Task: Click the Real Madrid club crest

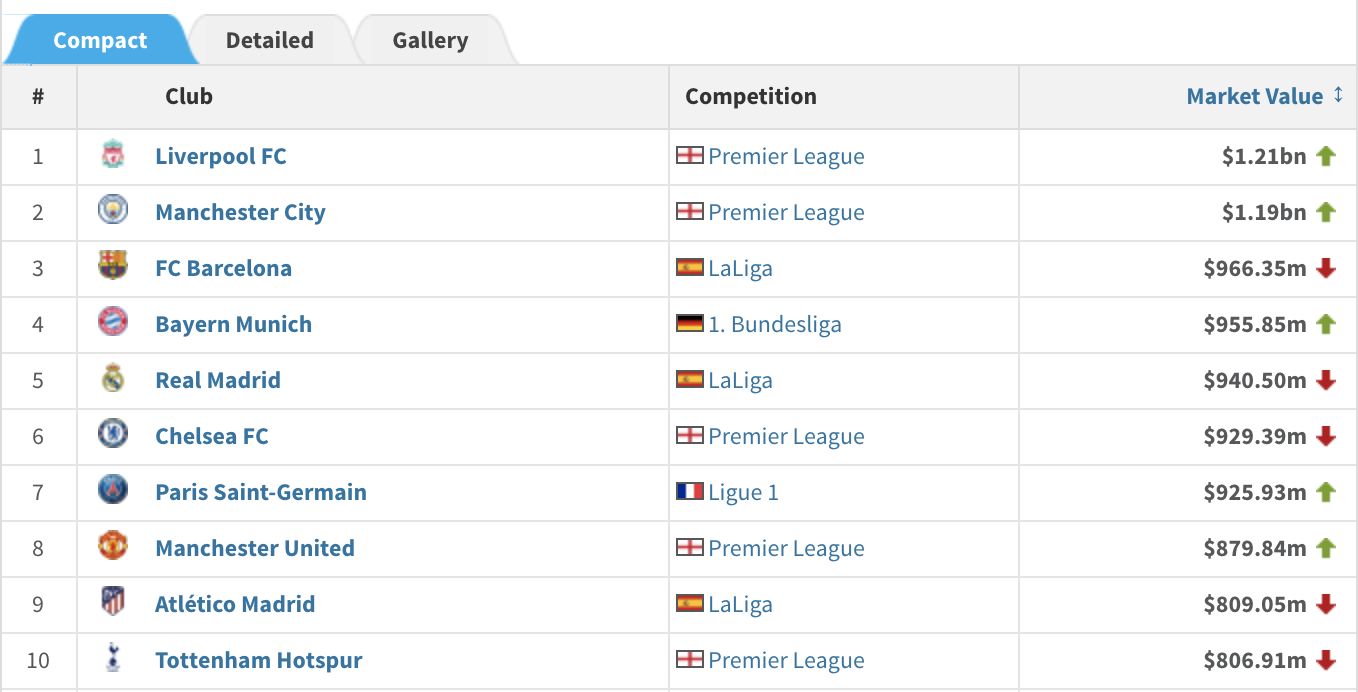Action: pos(113,379)
